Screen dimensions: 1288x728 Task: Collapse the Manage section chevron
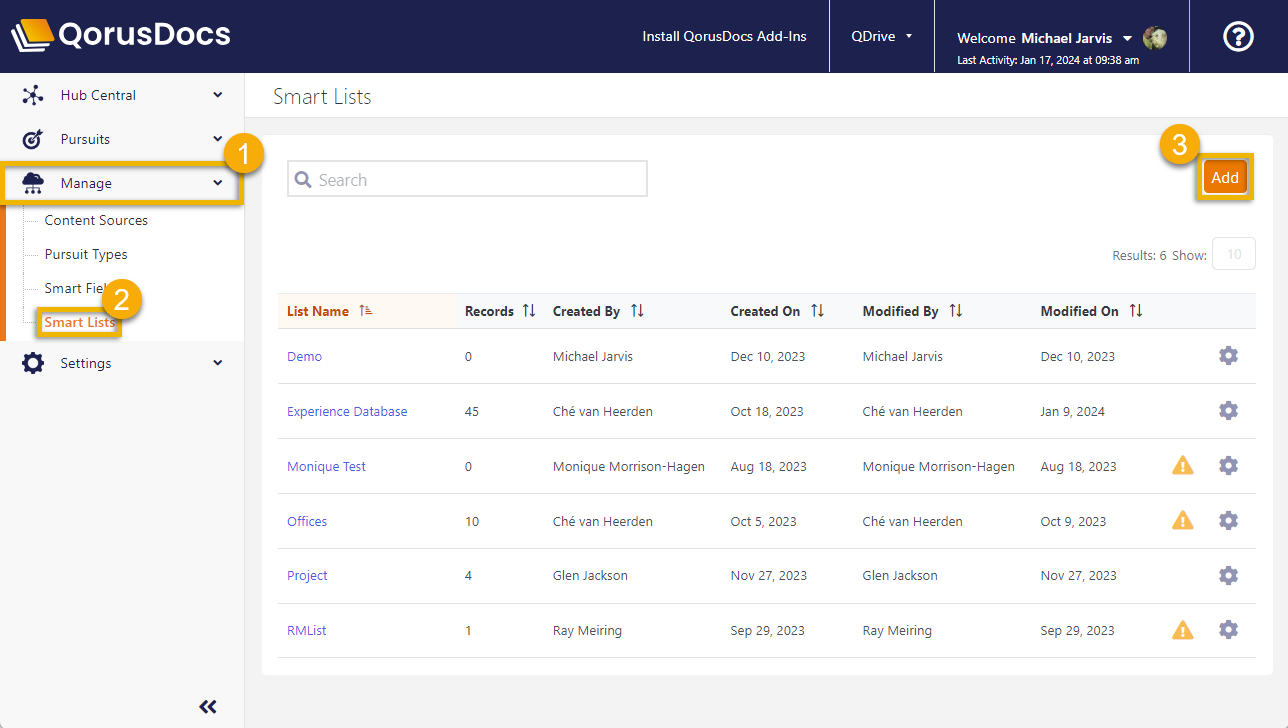pos(217,183)
